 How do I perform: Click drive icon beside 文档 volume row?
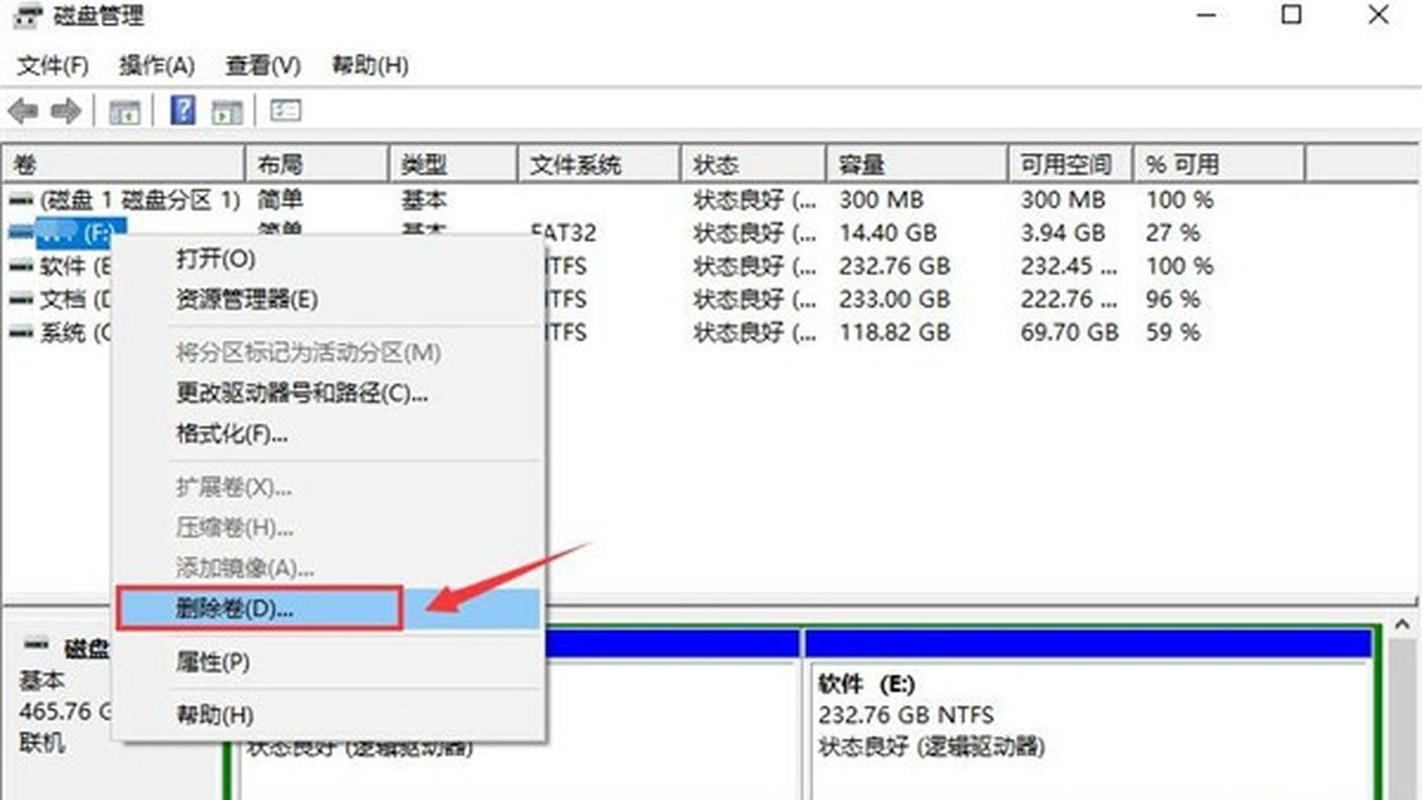(20, 299)
